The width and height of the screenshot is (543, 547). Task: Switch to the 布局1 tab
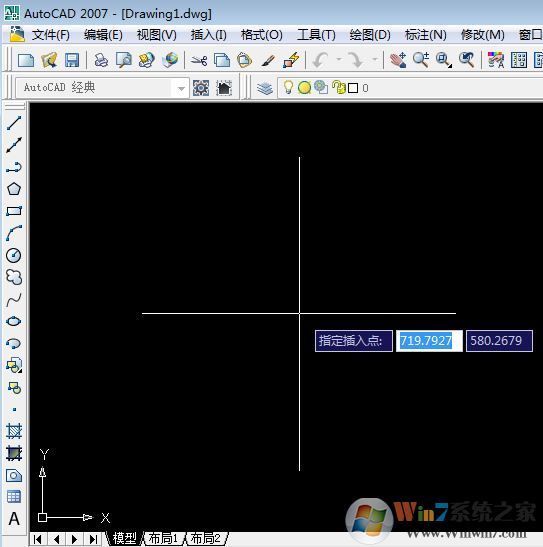pos(163,539)
